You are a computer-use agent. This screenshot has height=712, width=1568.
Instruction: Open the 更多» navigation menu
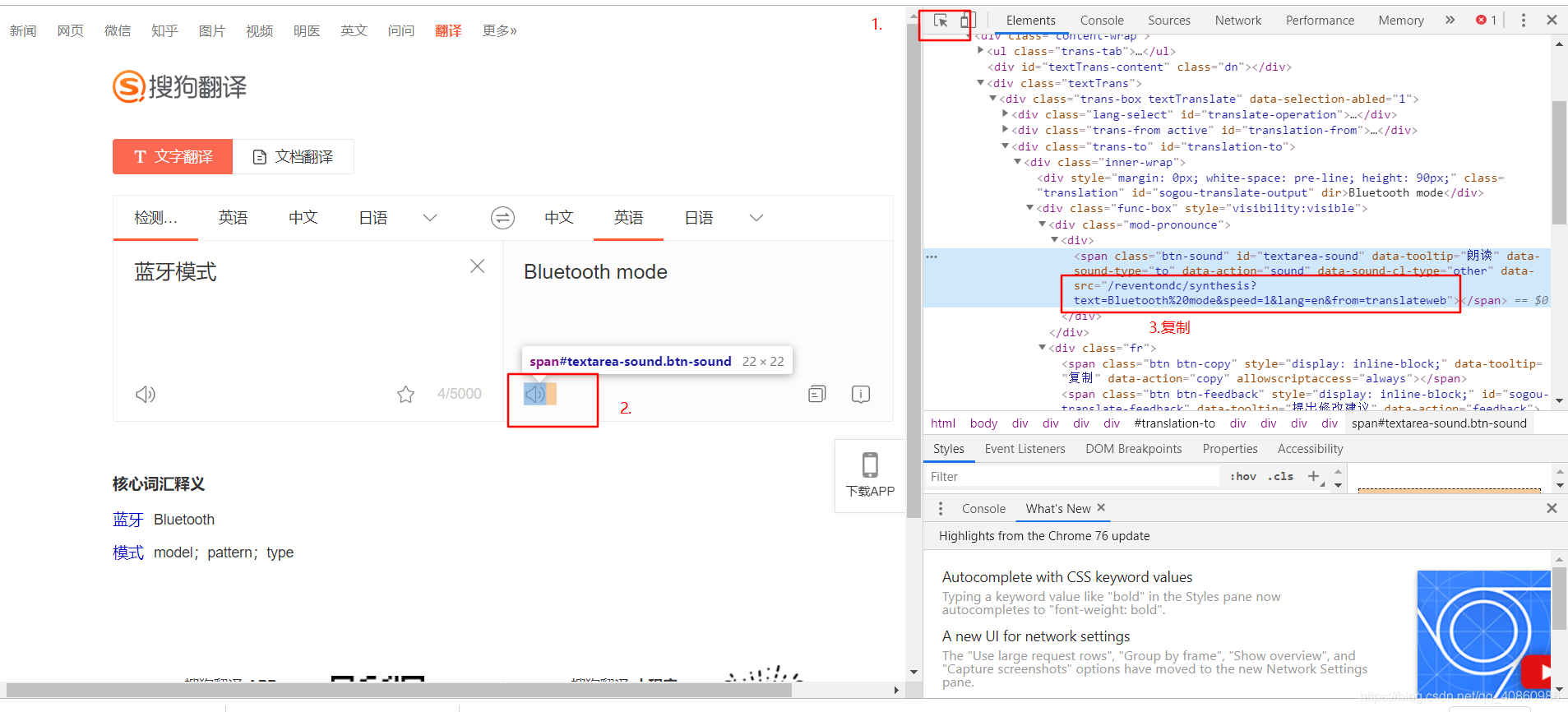(500, 30)
